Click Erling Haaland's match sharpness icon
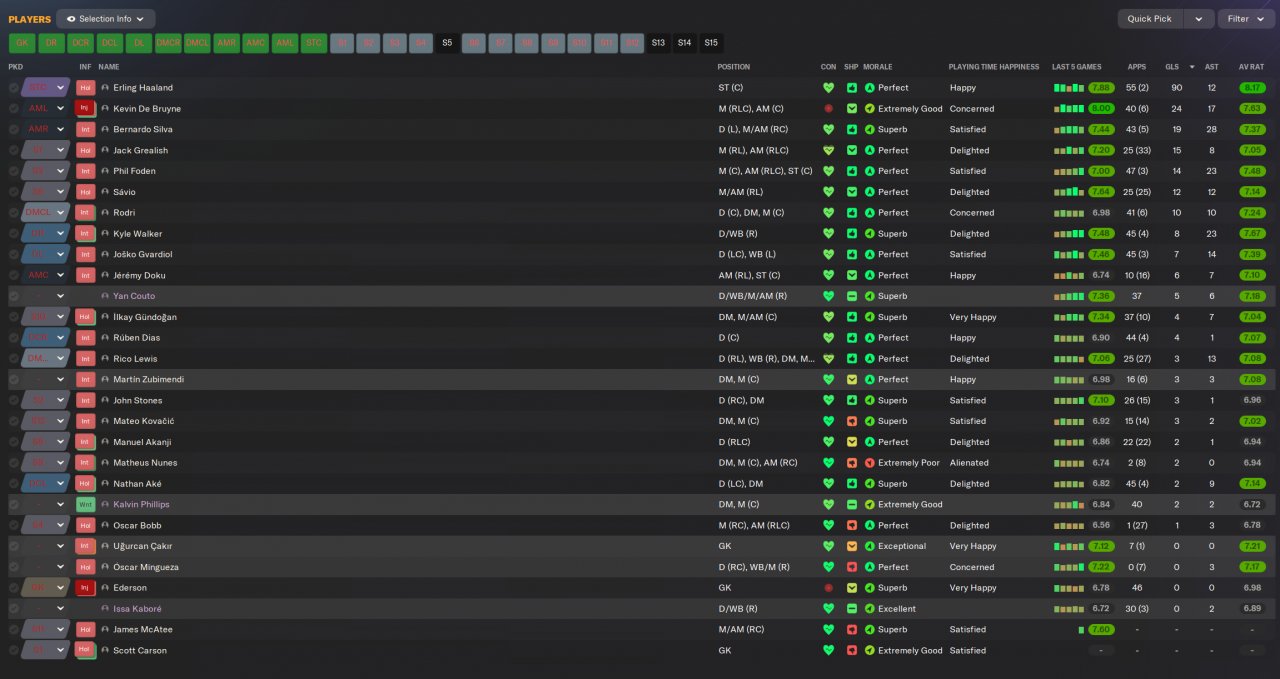Image resolution: width=1280 pixels, height=679 pixels. pyautogui.click(x=852, y=88)
